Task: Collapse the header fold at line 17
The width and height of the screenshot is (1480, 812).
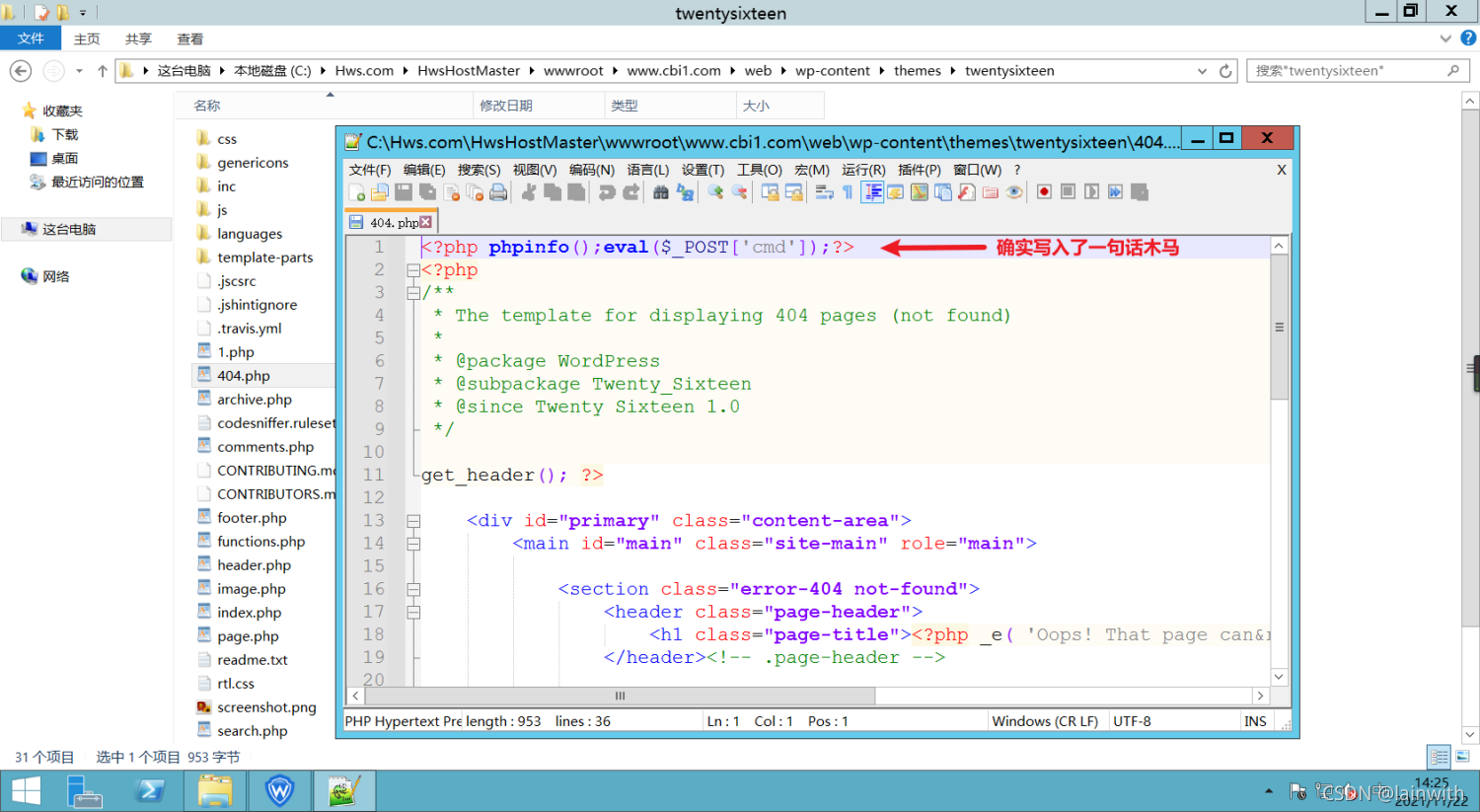Action: (413, 612)
